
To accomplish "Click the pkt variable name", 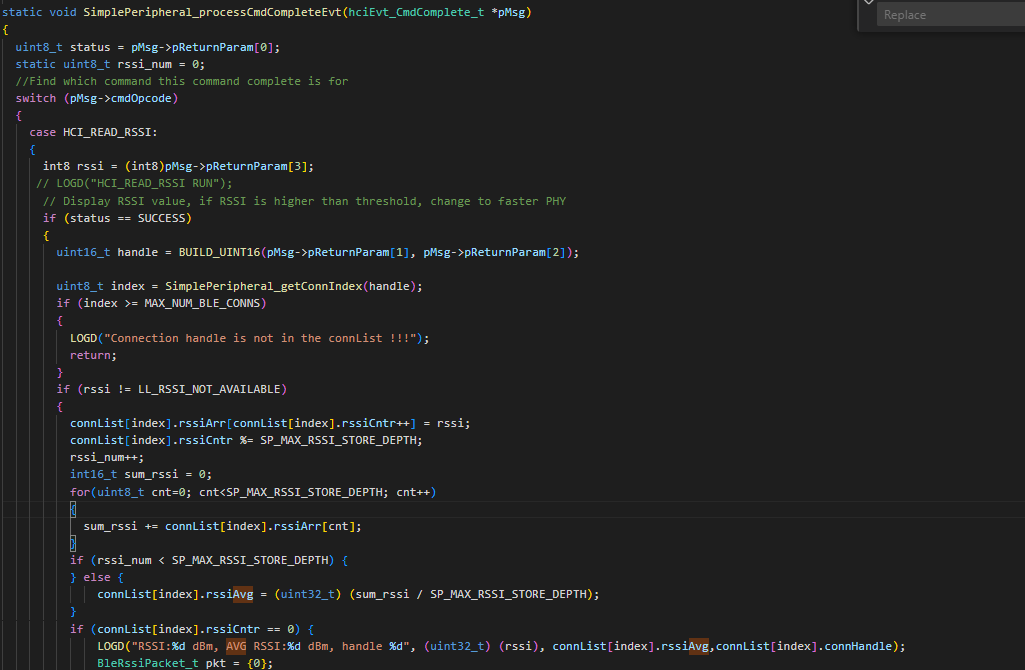I will (216, 663).
